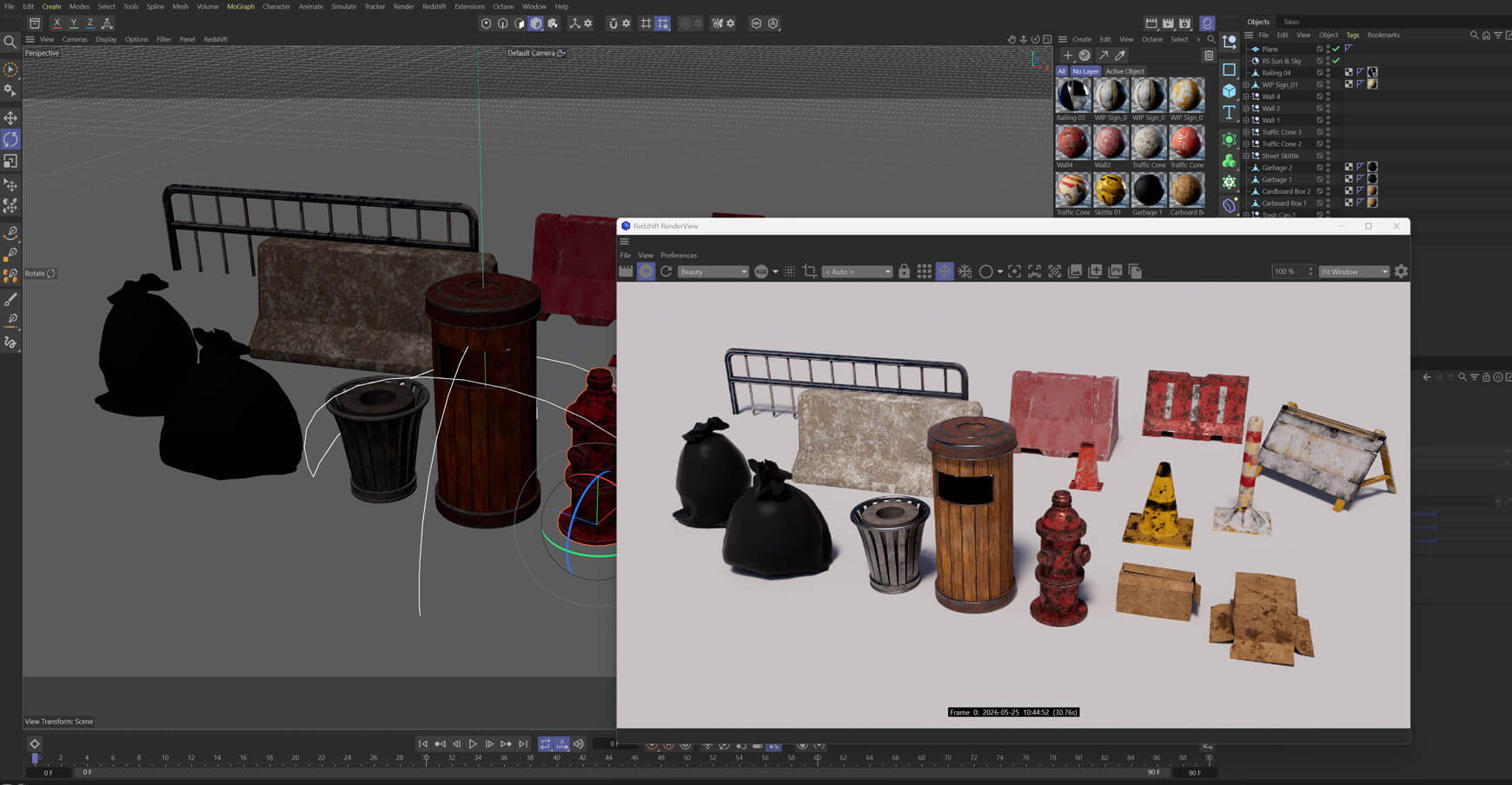Toggle Plane object enable checkmark
The width and height of the screenshot is (1512, 785).
pyautogui.click(x=1336, y=49)
